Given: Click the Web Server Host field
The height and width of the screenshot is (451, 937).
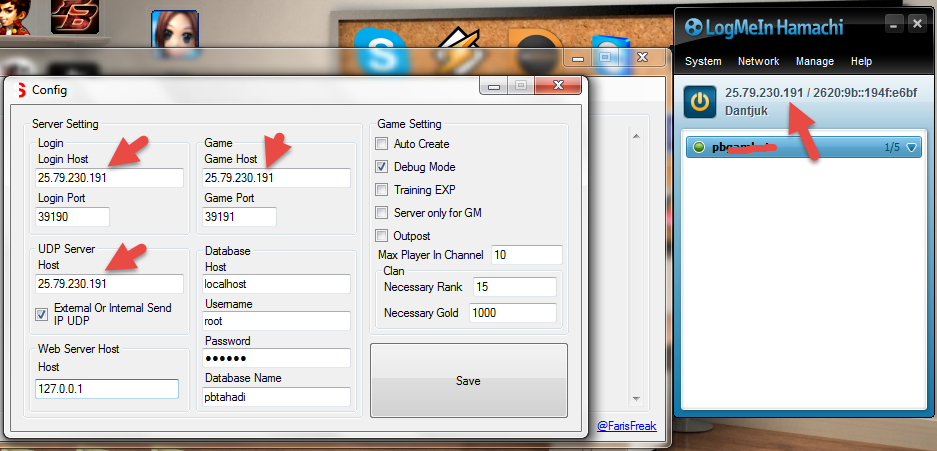Looking at the screenshot, I should tap(107, 388).
